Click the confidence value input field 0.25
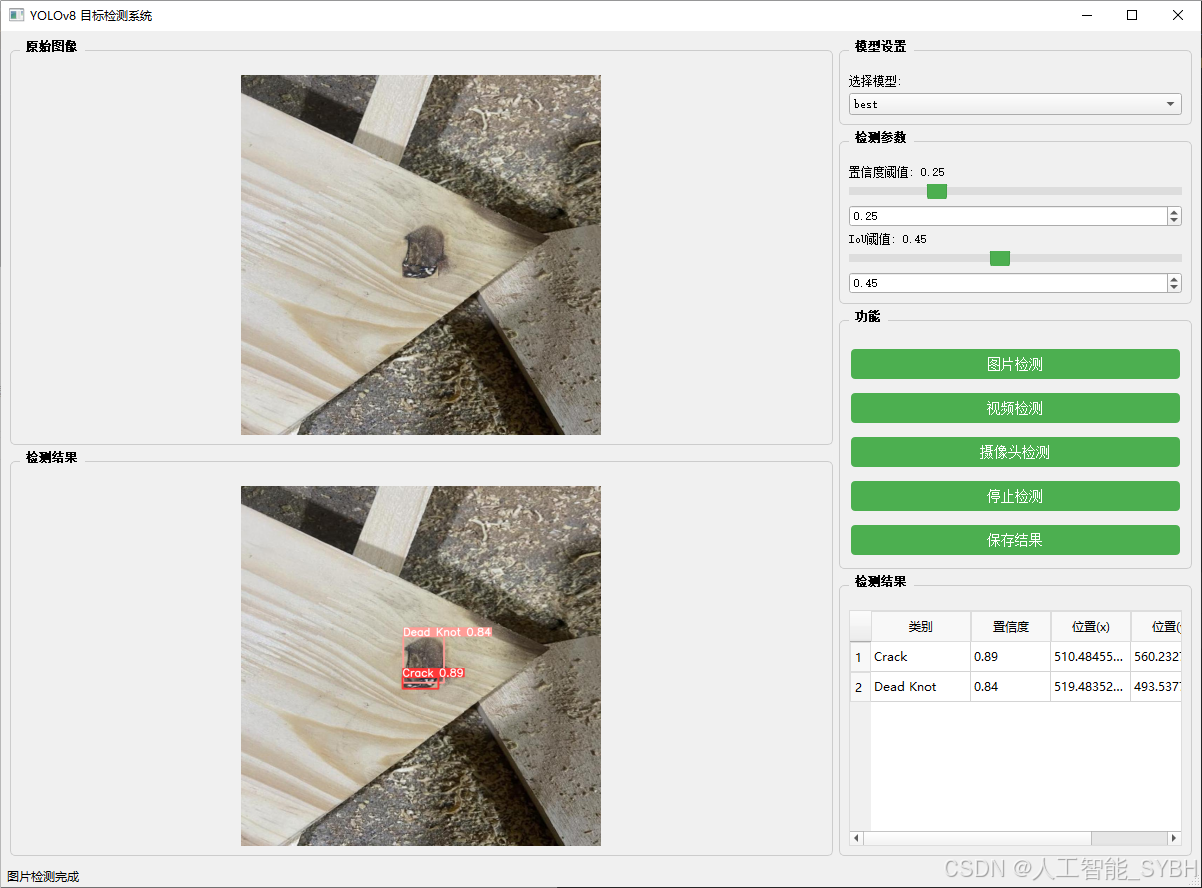Image resolution: width=1202 pixels, height=888 pixels. [x=1007, y=216]
